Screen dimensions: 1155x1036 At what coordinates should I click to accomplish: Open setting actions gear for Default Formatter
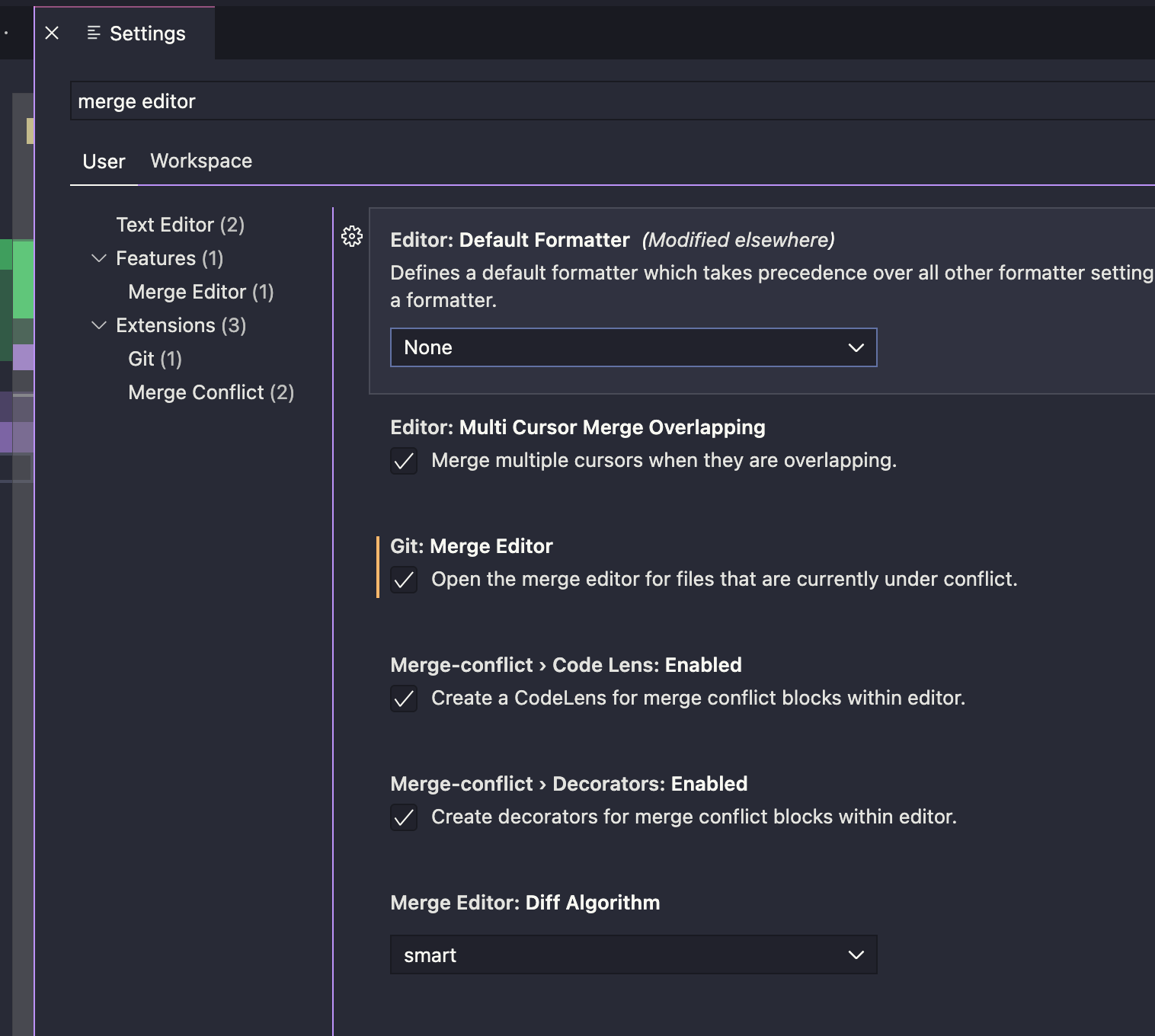352,237
